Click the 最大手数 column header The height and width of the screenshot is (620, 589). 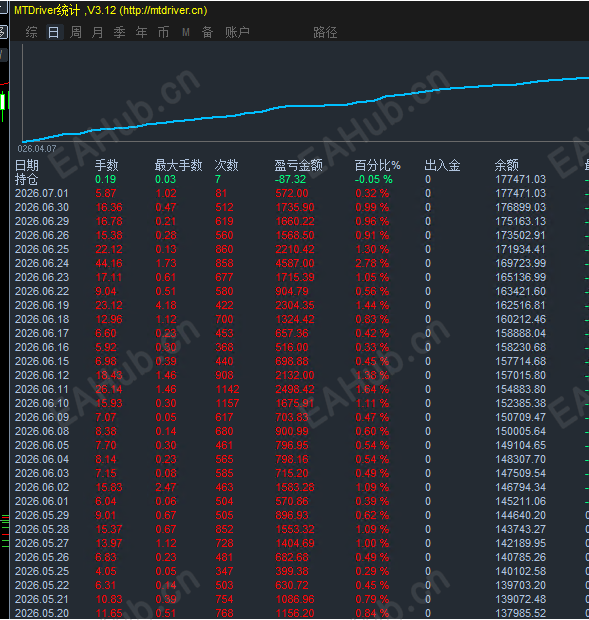178,165
